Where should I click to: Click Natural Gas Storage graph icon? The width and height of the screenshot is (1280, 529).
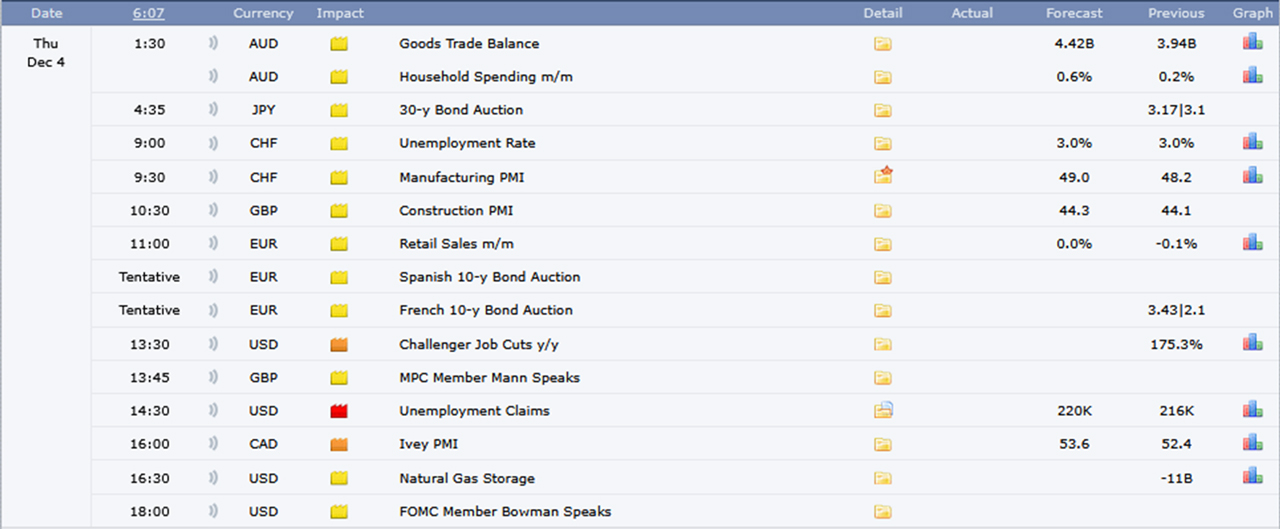point(1252,477)
